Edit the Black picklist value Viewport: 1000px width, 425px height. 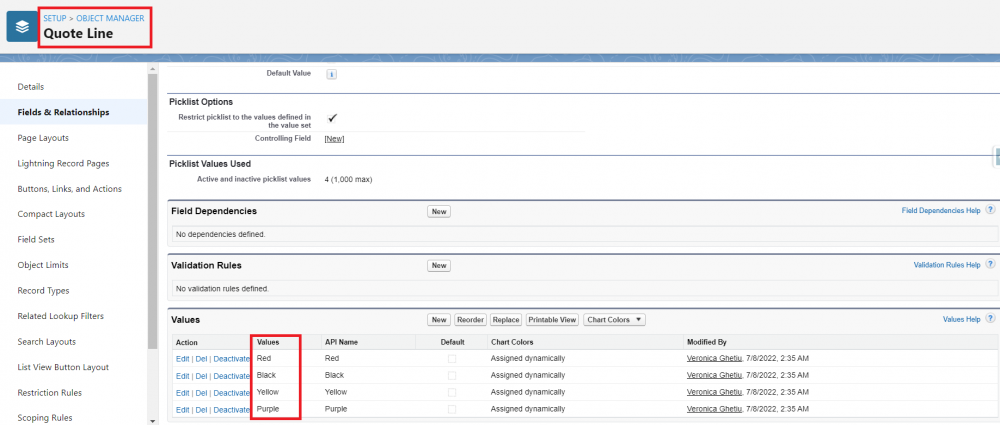pos(182,376)
